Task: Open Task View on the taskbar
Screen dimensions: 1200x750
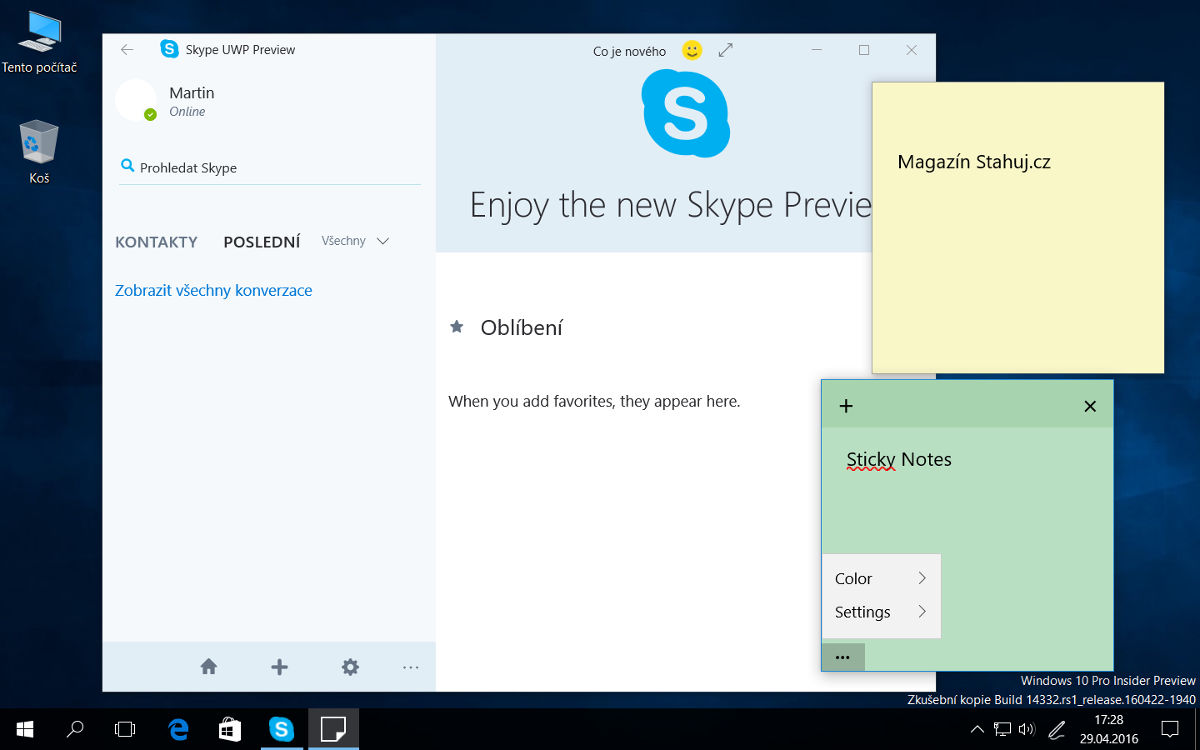Action: [125, 729]
